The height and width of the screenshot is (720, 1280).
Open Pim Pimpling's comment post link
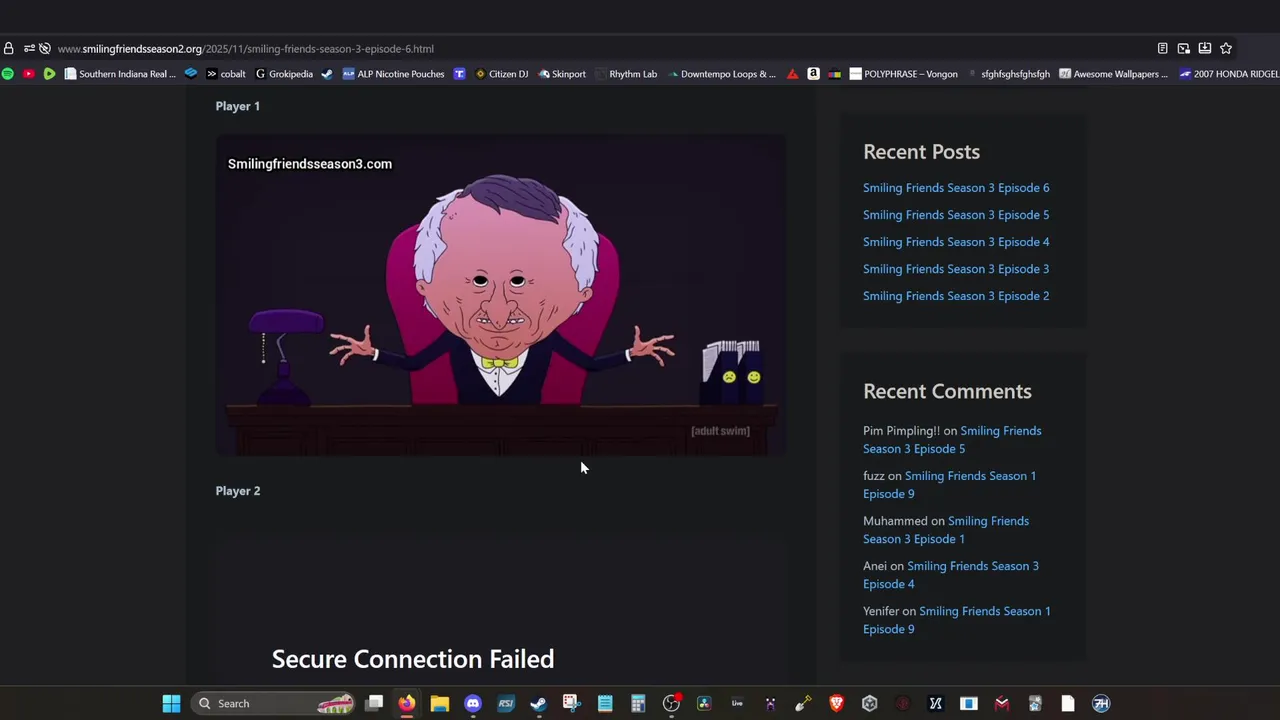point(952,440)
